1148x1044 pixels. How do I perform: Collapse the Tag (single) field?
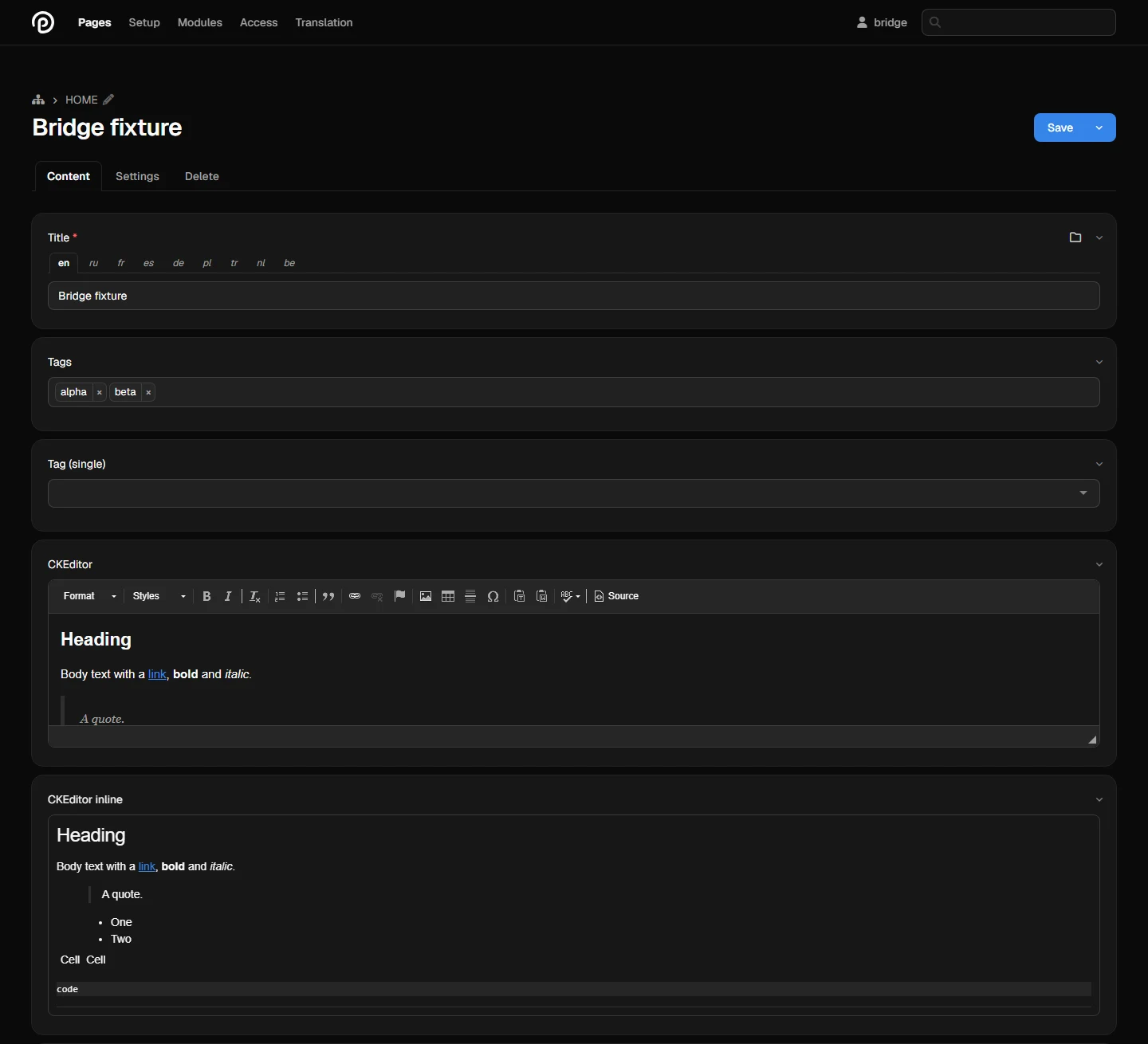pyautogui.click(x=1099, y=464)
